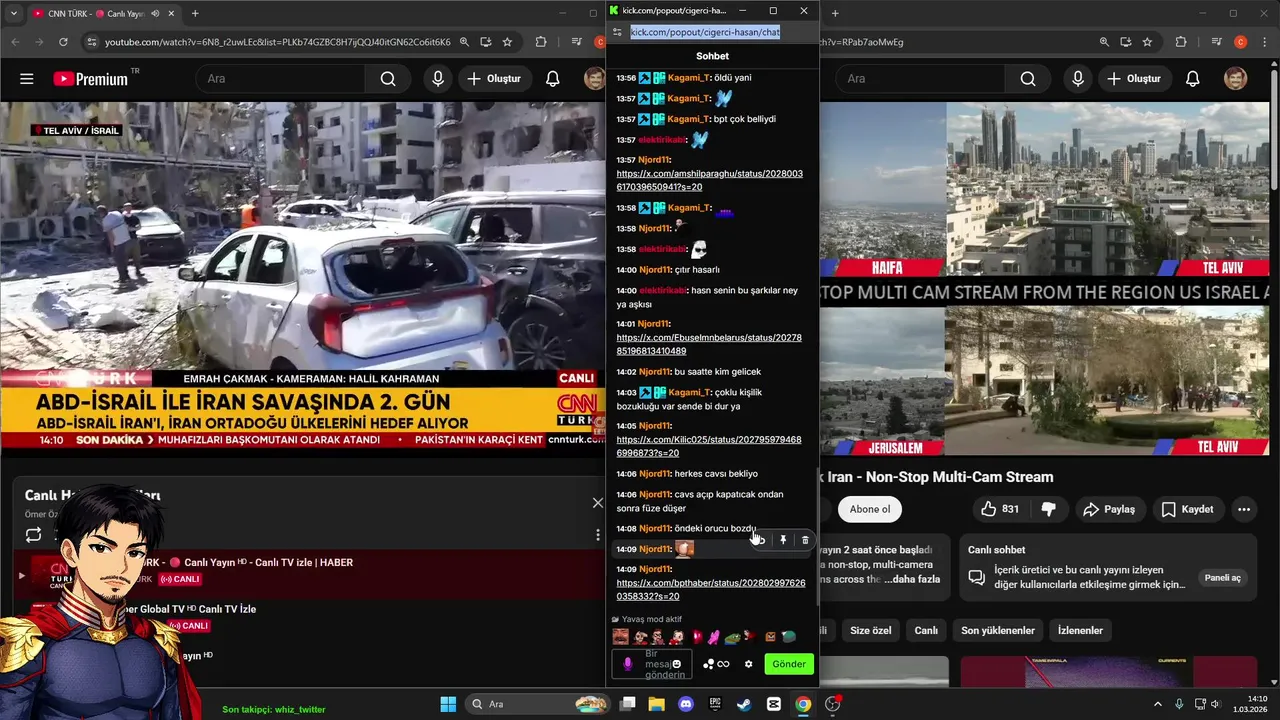This screenshot has height=720, width=1280.
Task: Close the playlist panel in left YouTube window
Action: [x=598, y=503]
